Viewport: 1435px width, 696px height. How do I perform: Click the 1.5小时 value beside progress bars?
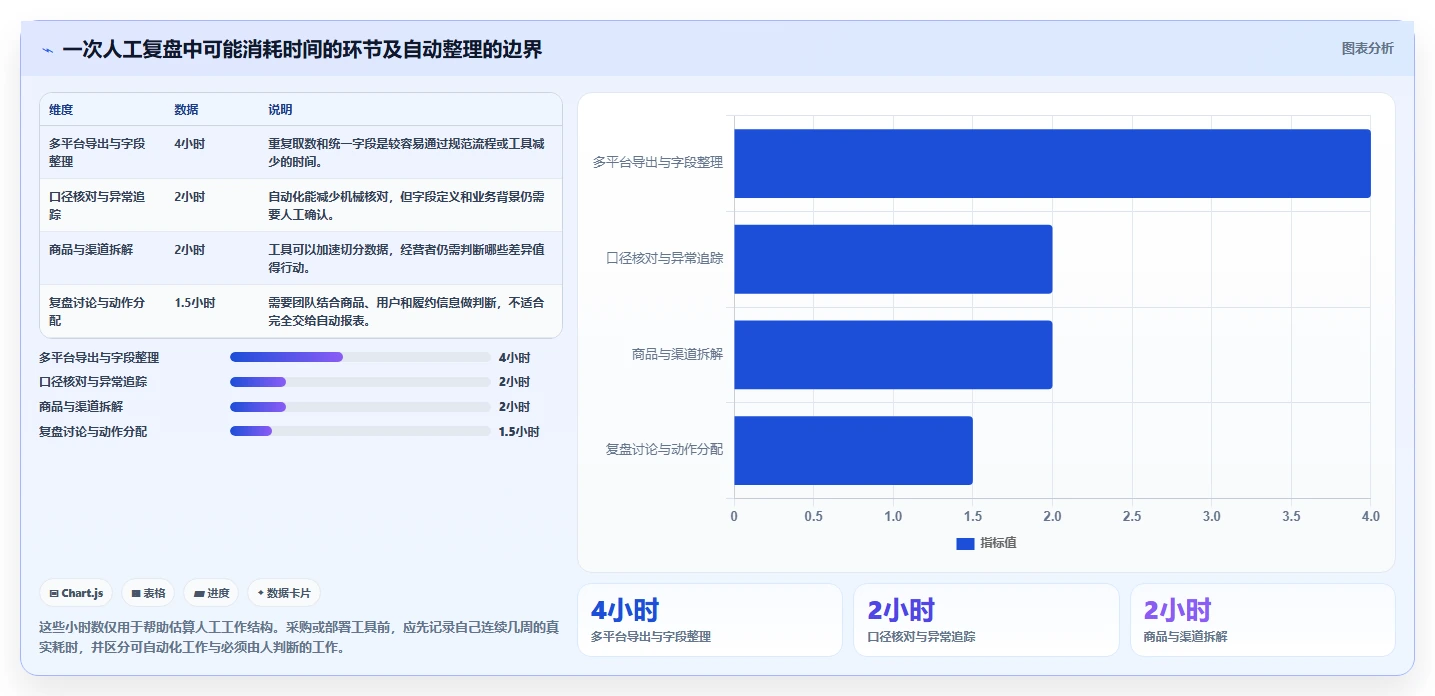tap(519, 432)
